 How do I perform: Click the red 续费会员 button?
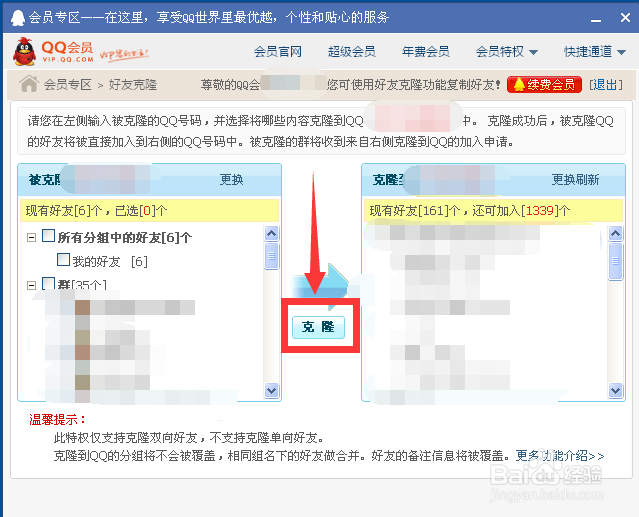pyautogui.click(x=544, y=84)
